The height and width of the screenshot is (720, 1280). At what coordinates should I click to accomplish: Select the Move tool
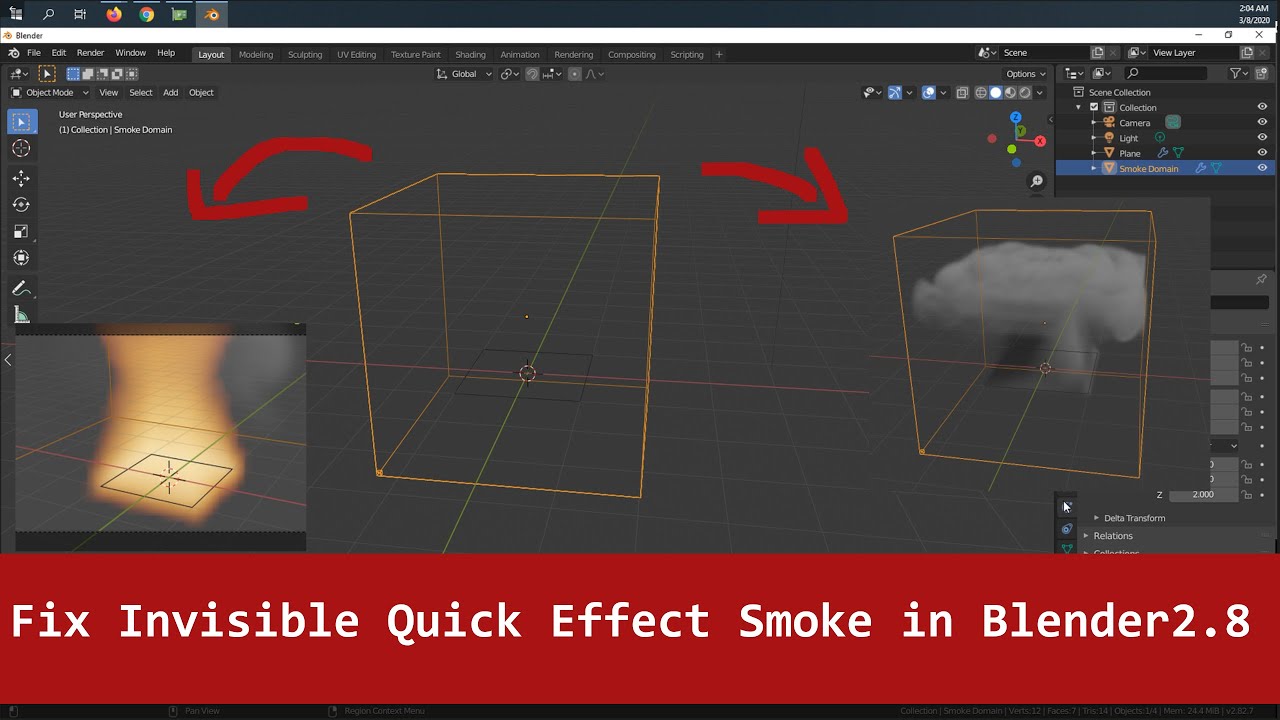coord(21,178)
